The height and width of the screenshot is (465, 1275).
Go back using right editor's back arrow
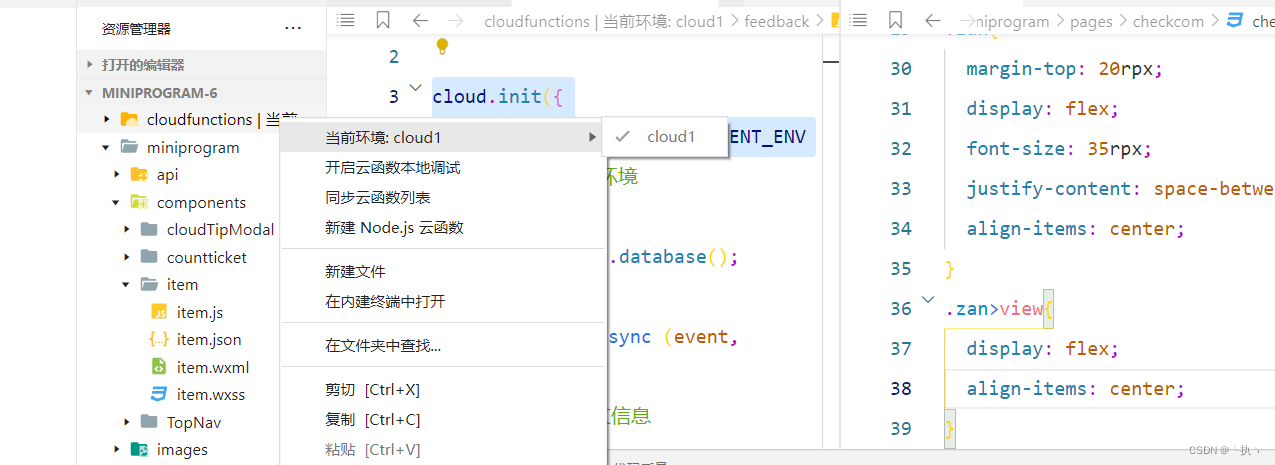click(x=932, y=20)
